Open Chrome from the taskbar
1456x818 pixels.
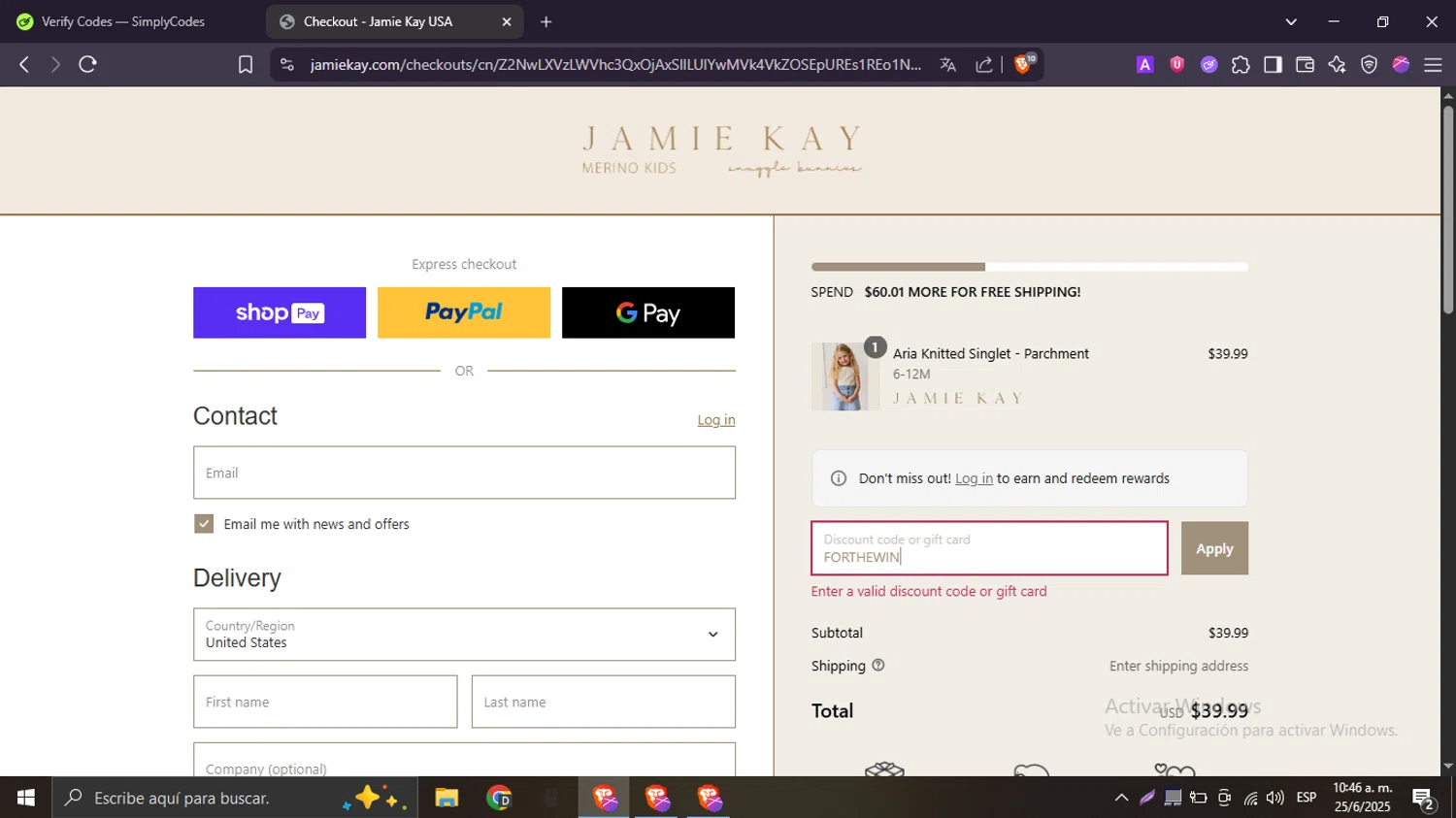pos(499,798)
